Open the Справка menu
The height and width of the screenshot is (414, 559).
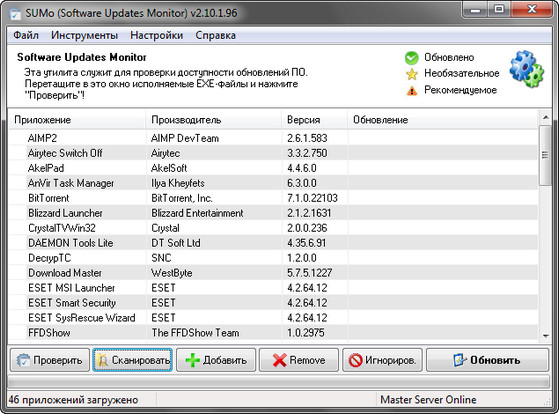(215, 35)
